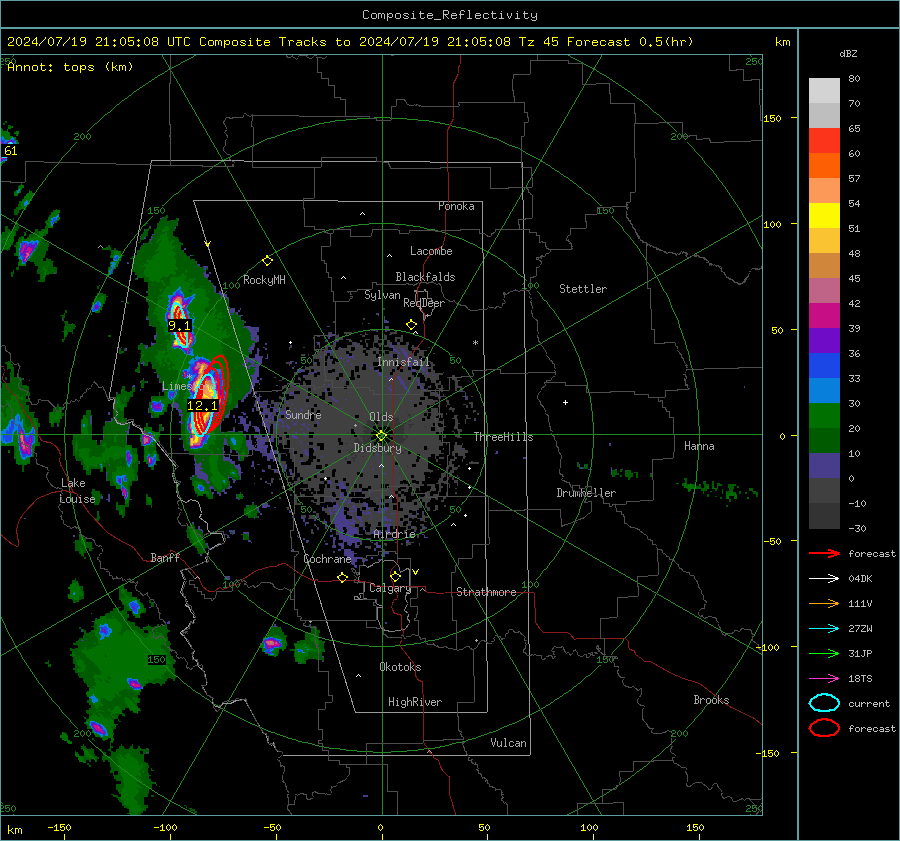Click the yellow diamond marker above RedDeer label

click(411, 325)
